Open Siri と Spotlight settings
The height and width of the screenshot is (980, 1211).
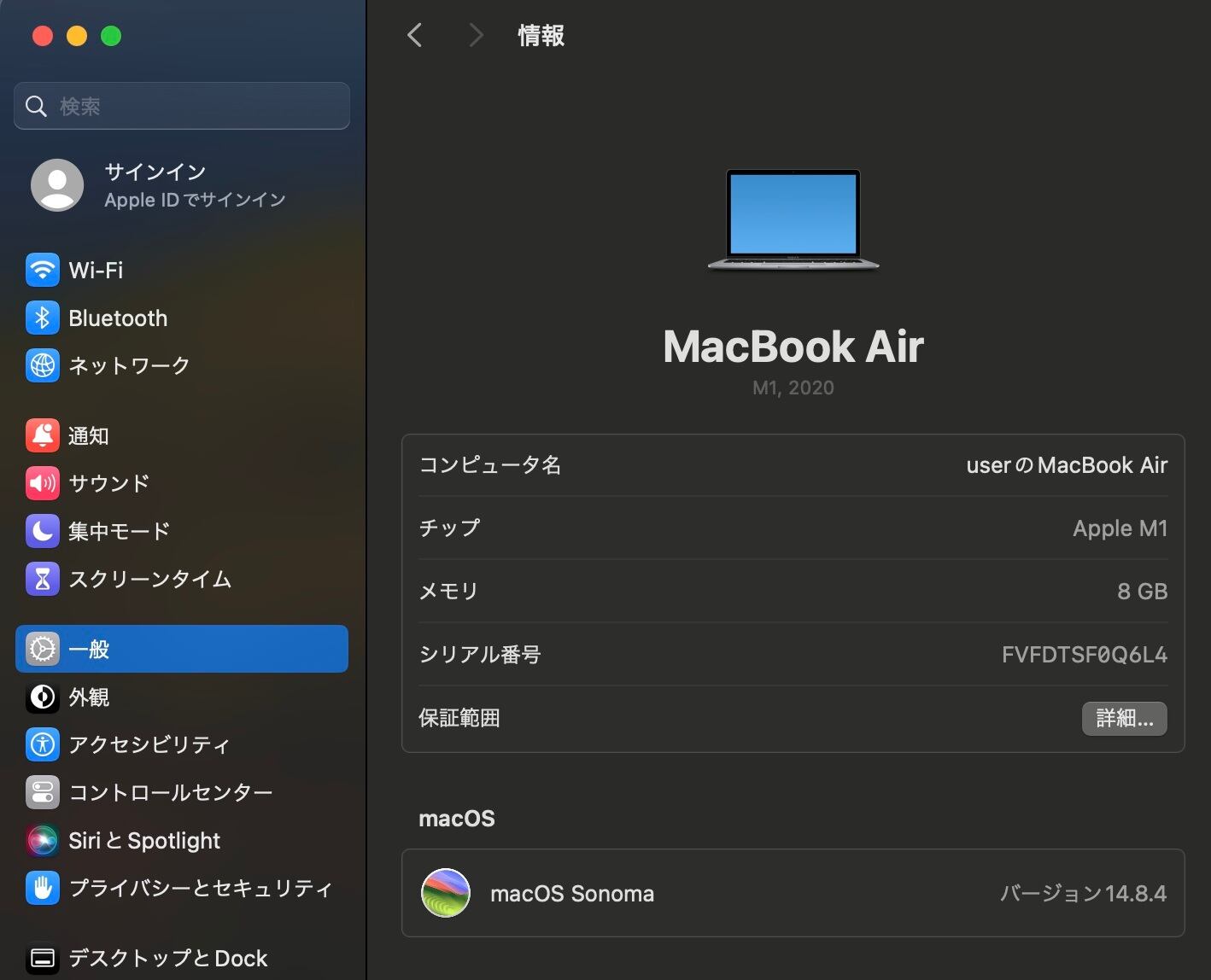click(182, 841)
